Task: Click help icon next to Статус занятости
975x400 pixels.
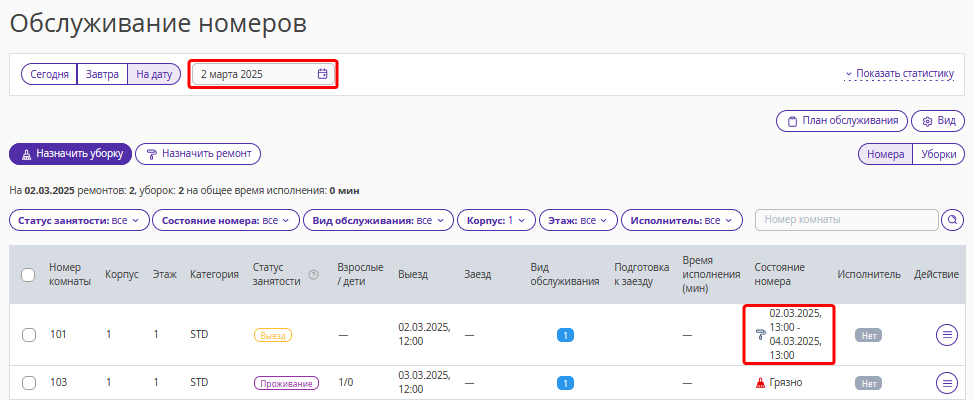Action: pos(313,274)
